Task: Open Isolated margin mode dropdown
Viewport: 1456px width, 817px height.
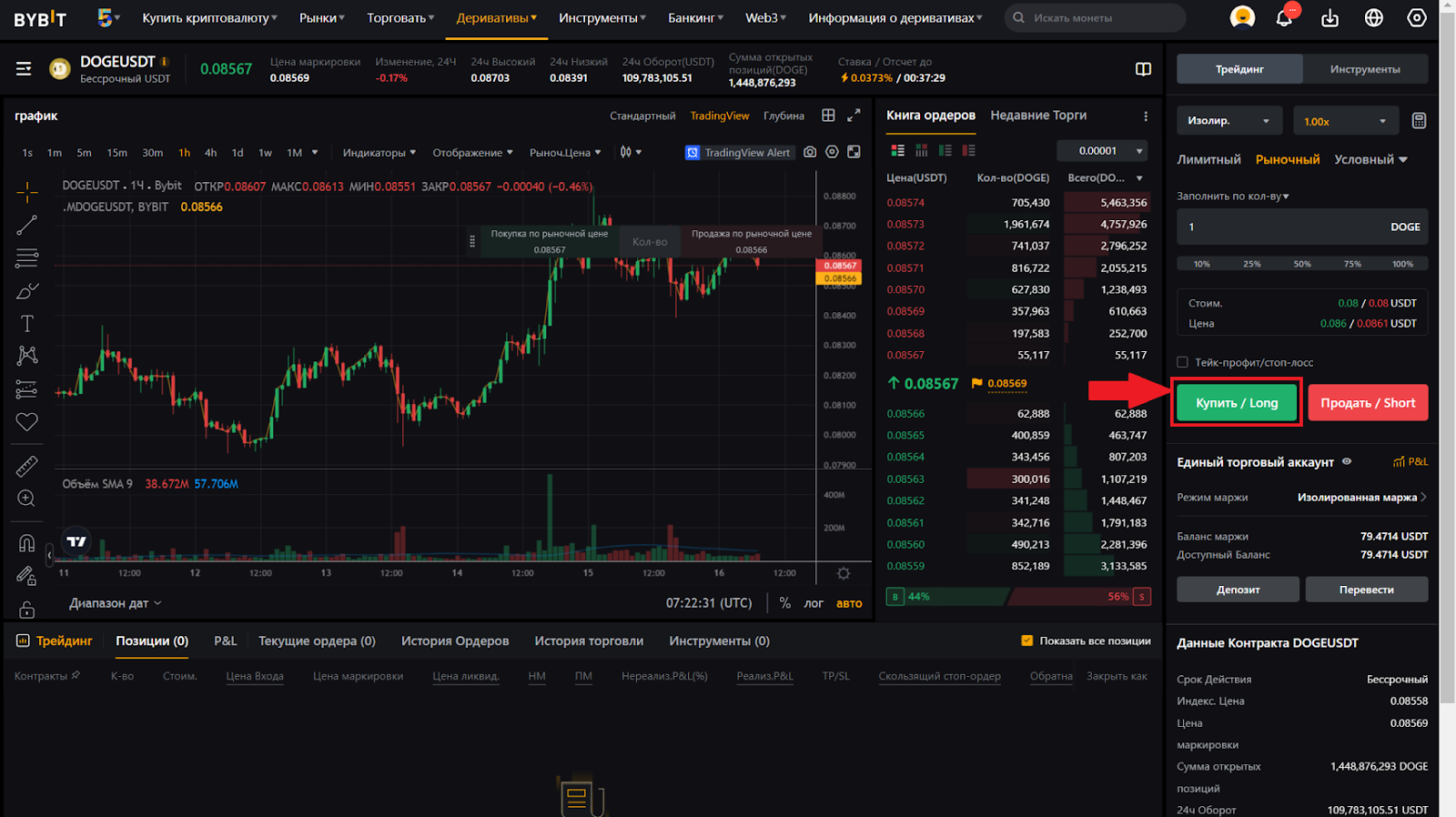Action: pyautogui.click(x=1229, y=121)
